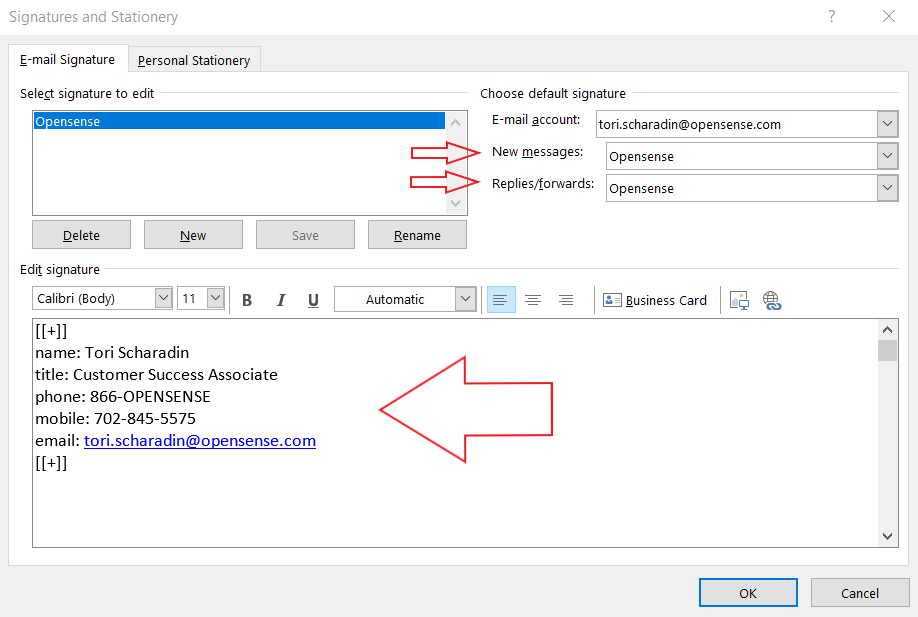Switch to the Personal Stationery tab
Image resolution: width=918 pixels, height=617 pixels.
(x=194, y=60)
